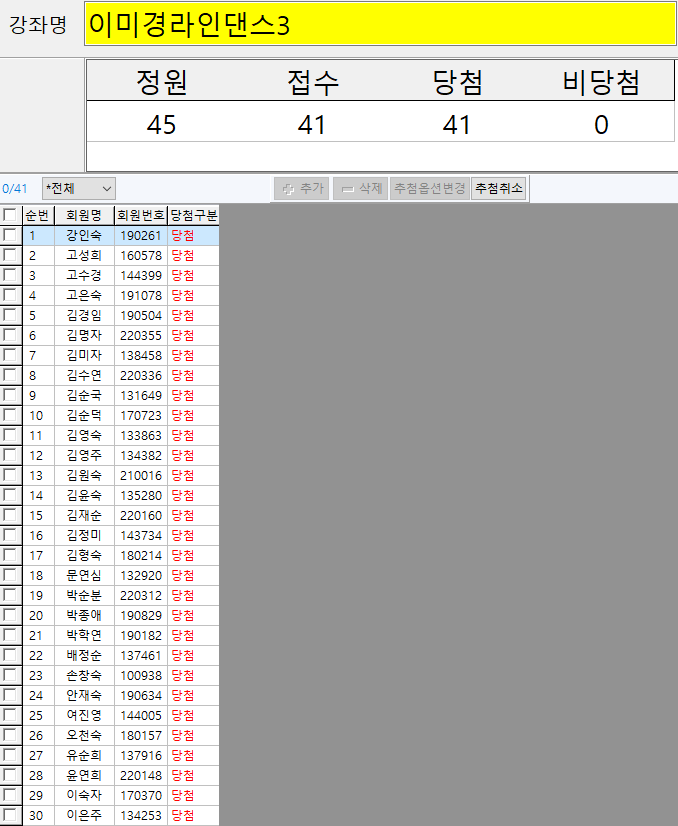Screen dimensions: 678x826
Task: Click the 삭제 button
Action: click(361, 189)
